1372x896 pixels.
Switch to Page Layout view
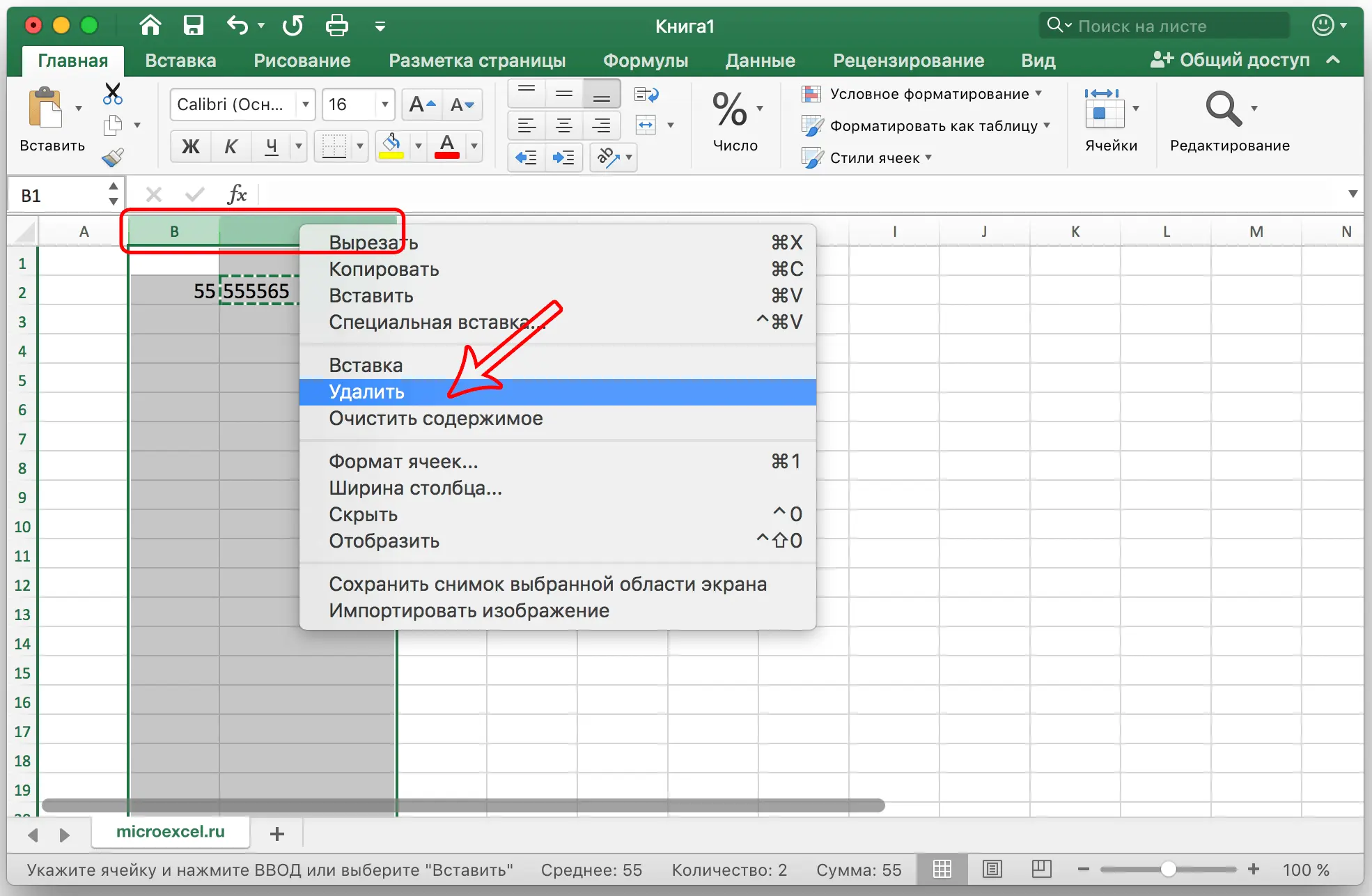pyautogui.click(x=992, y=869)
